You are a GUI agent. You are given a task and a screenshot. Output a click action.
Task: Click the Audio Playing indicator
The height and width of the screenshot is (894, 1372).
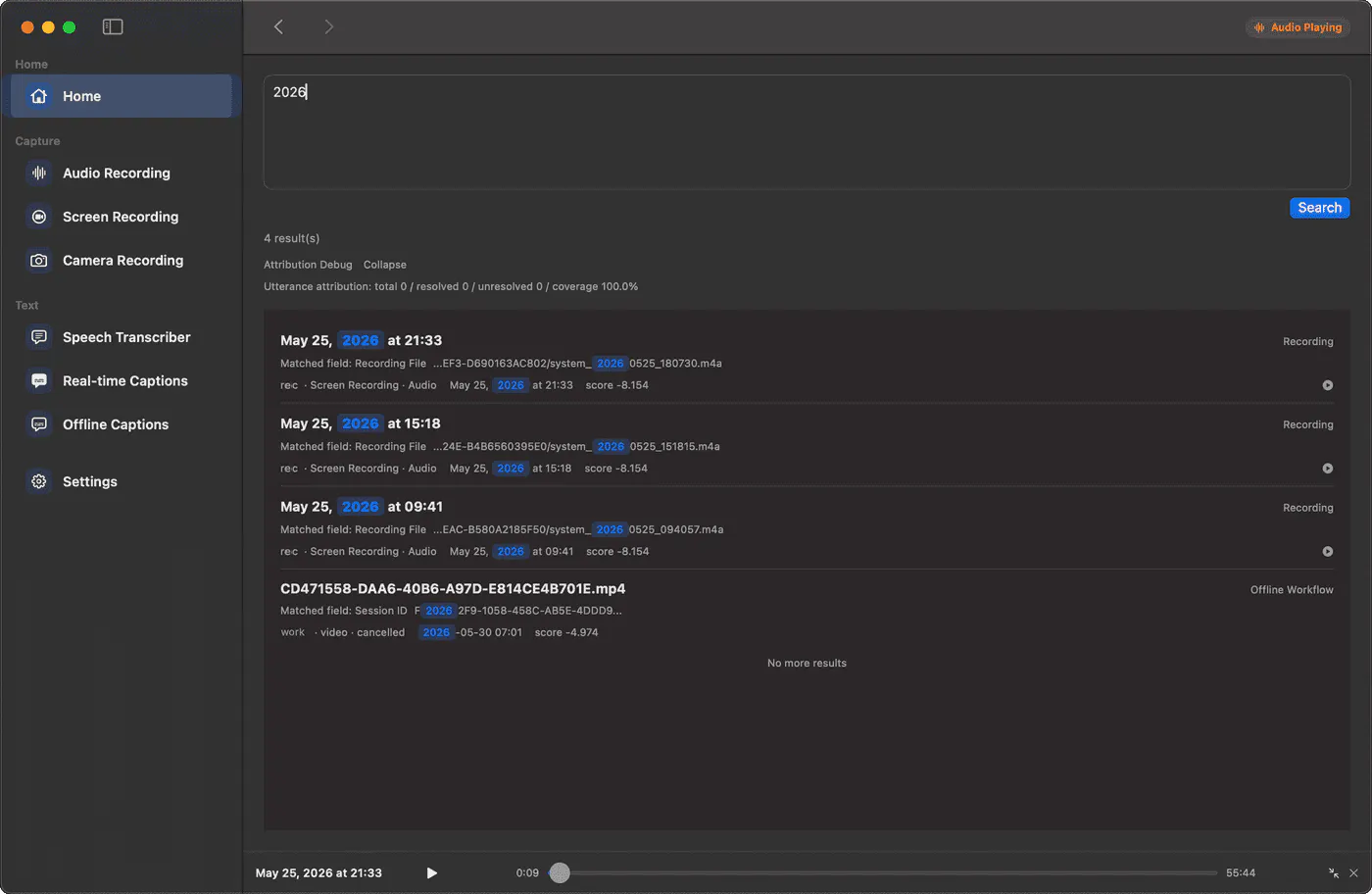click(1298, 27)
